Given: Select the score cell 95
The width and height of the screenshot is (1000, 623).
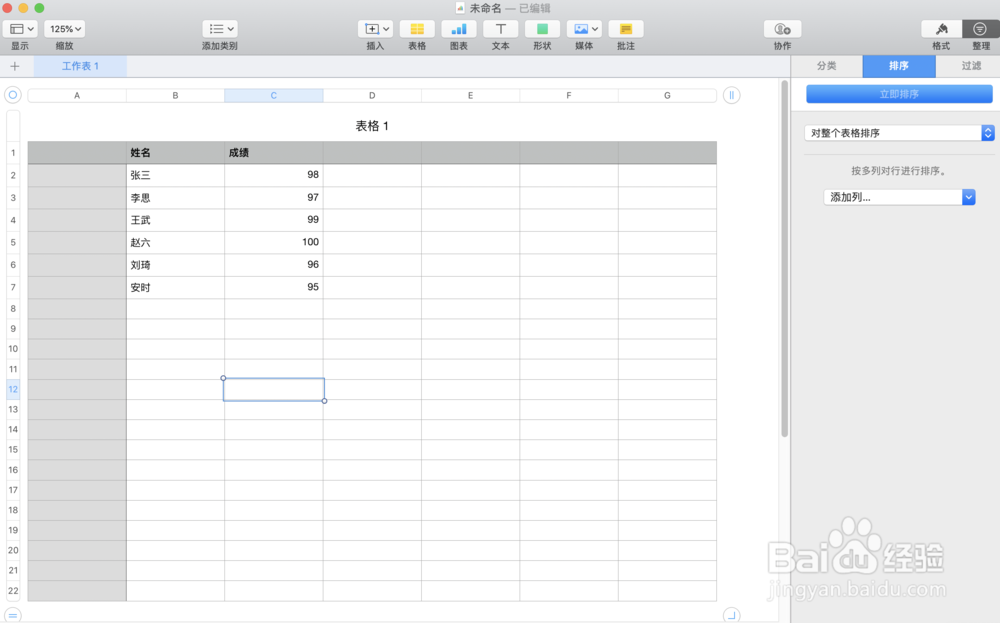Looking at the screenshot, I should (x=274, y=288).
